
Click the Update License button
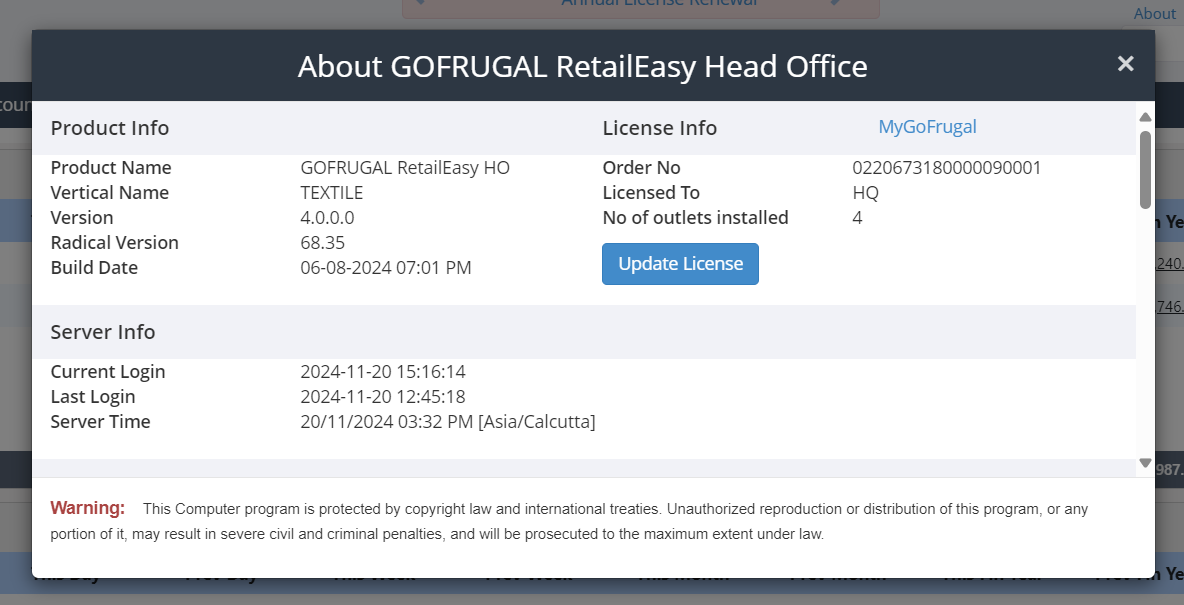tap(680, 264)
